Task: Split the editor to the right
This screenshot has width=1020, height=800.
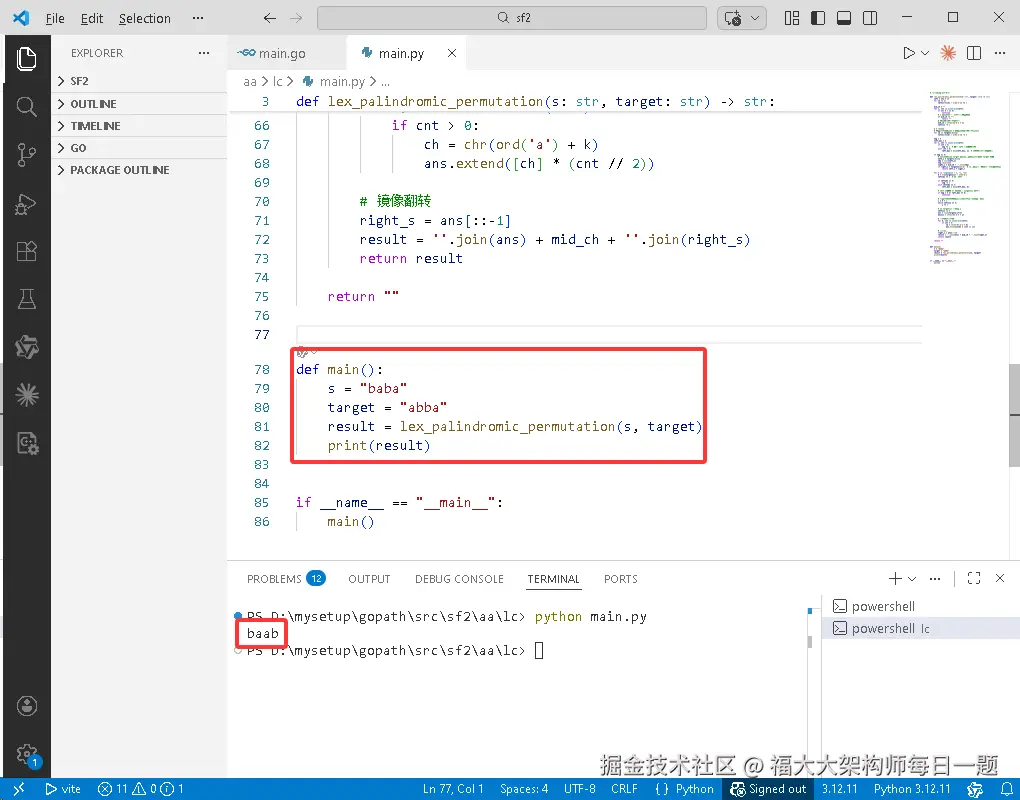Action: [x=974, y=53]
